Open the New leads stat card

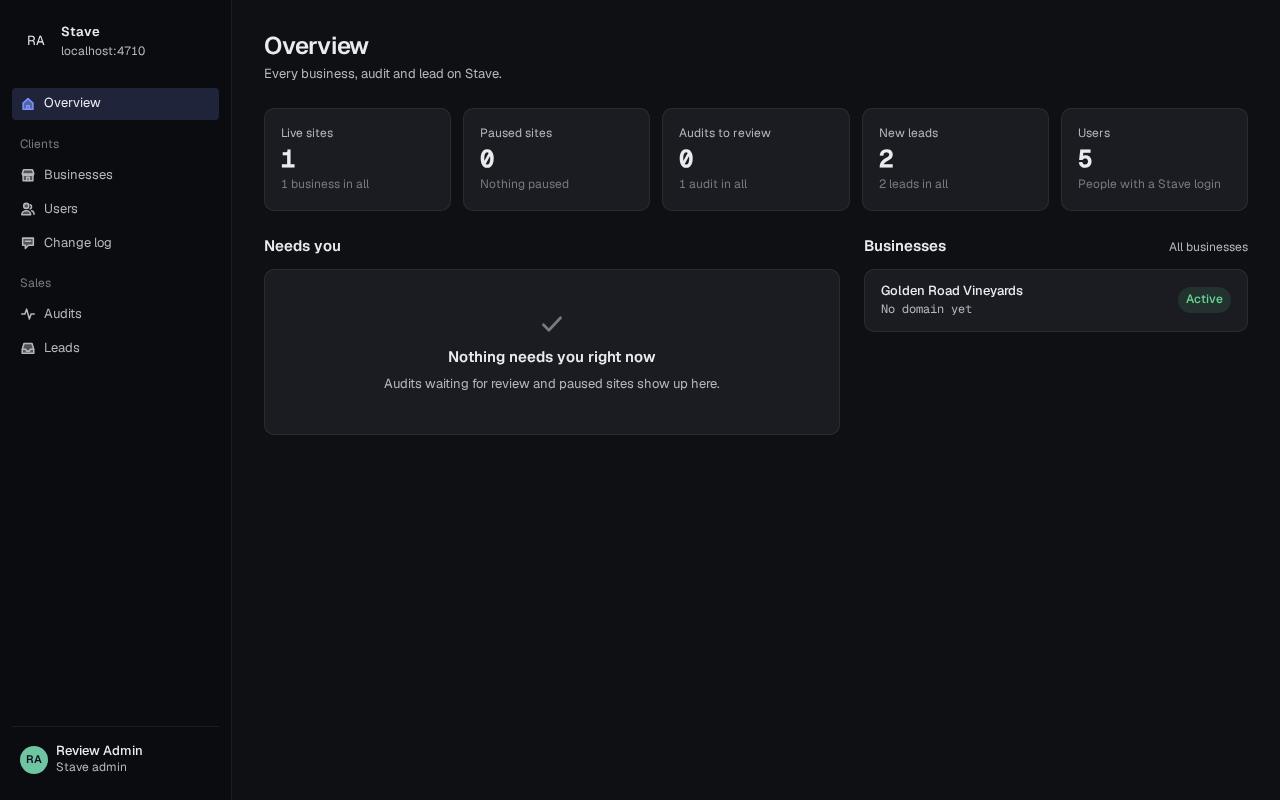click(x=955, y=159)
